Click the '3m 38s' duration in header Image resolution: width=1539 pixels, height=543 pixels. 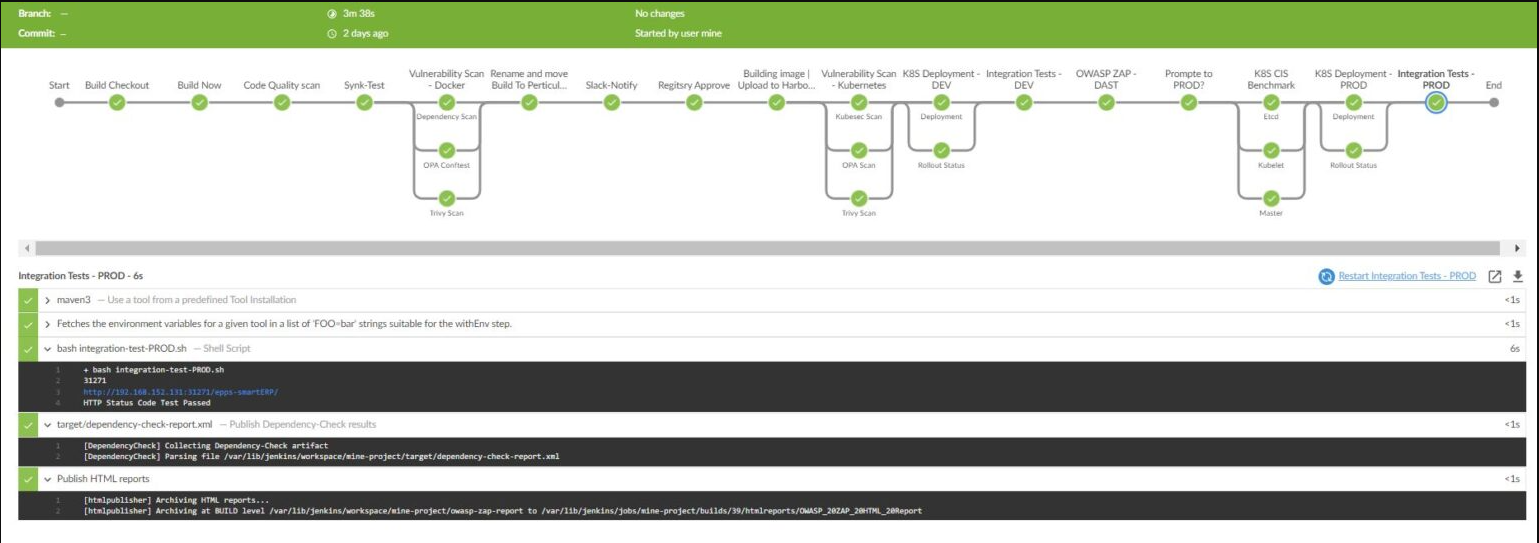pos(358,14)
